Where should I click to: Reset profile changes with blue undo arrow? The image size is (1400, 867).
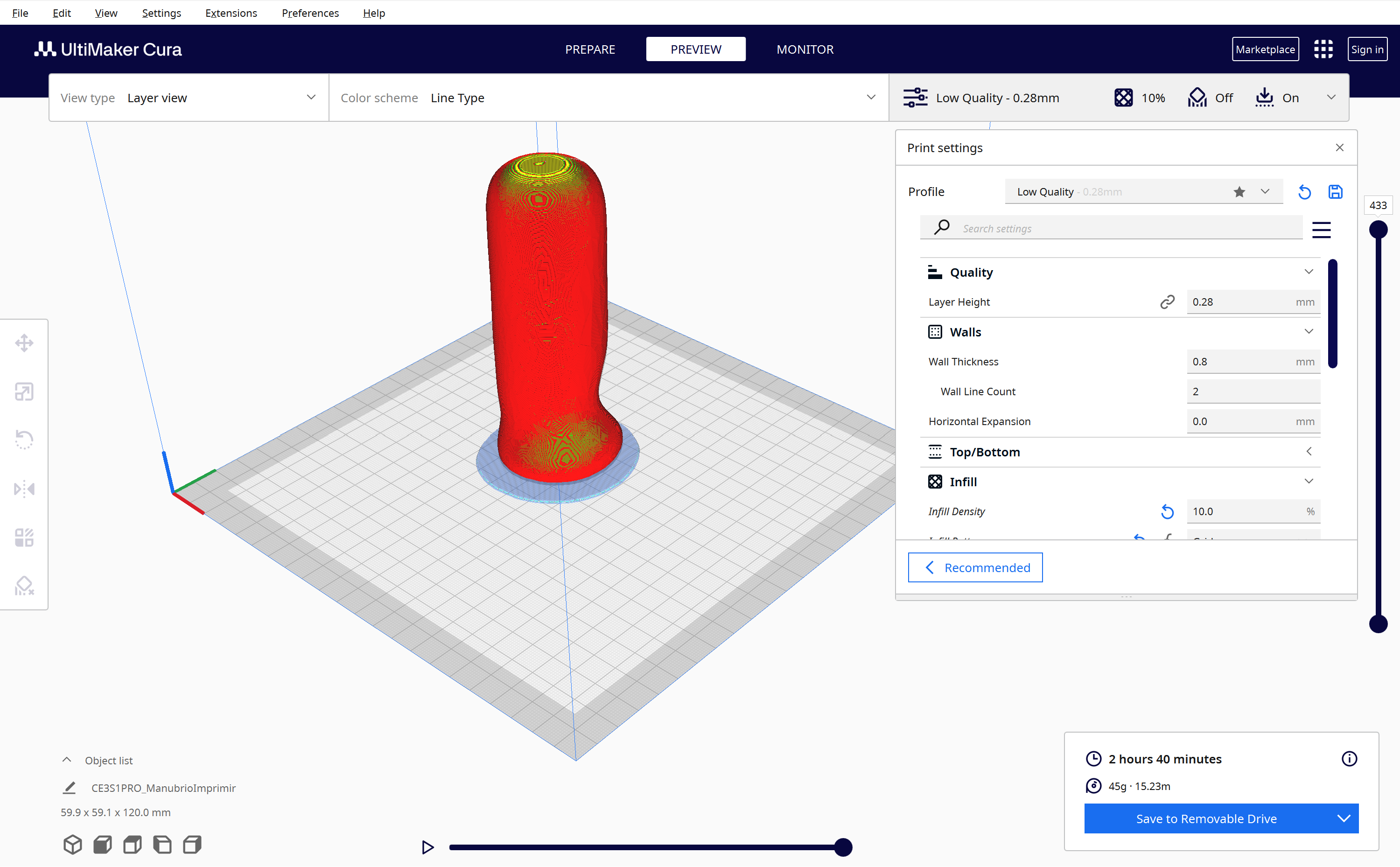click(x=1305, y=192)
